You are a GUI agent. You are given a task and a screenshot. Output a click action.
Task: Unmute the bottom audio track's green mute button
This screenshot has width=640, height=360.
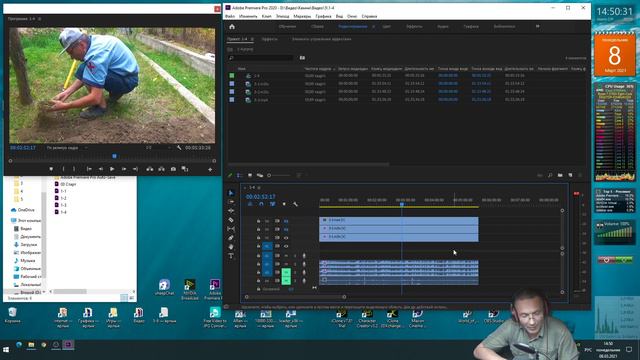286,280
